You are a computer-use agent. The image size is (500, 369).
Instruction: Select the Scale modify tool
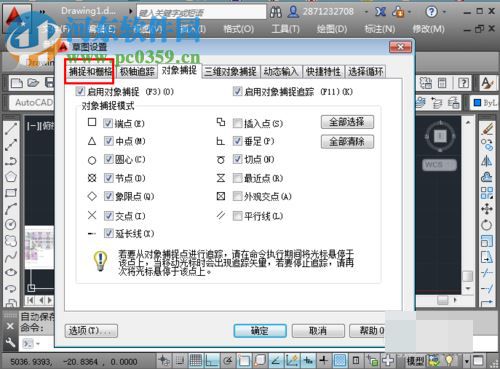[487, 241]
